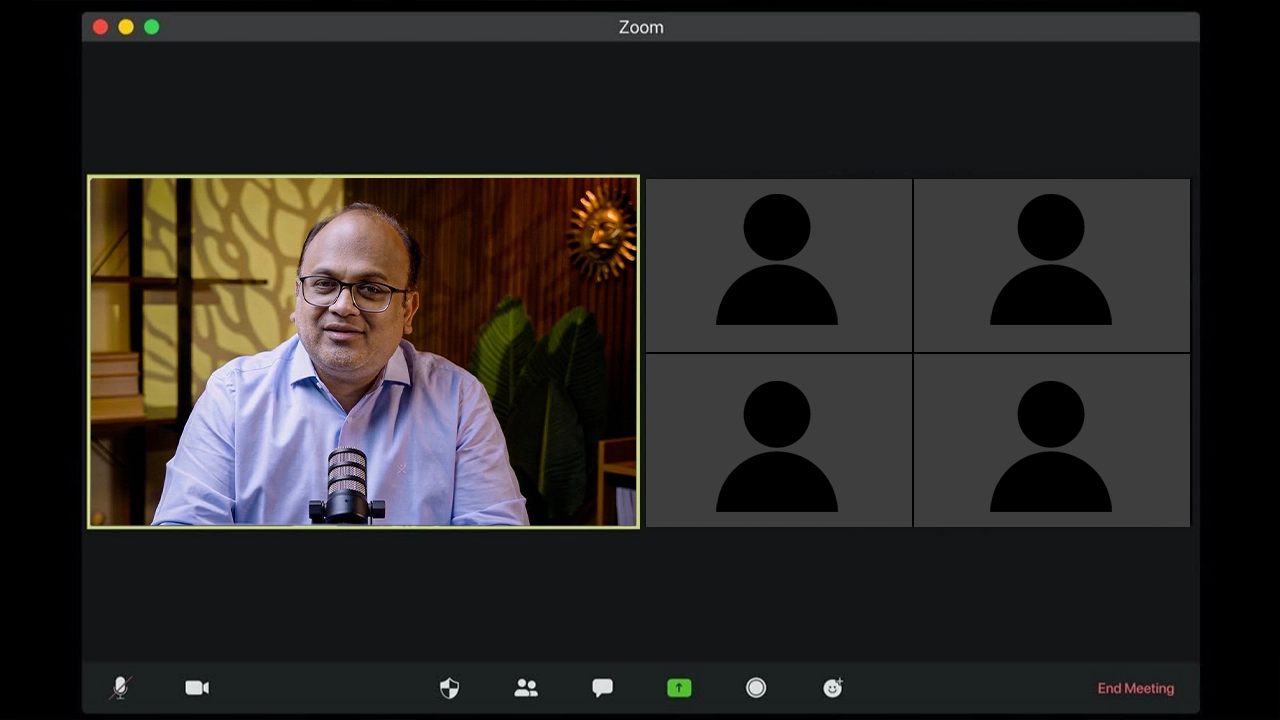Image resolution: width=1280 pixels, height=720 pixels.
Task: Toggle the video camera off
Action: coord(197,688)
